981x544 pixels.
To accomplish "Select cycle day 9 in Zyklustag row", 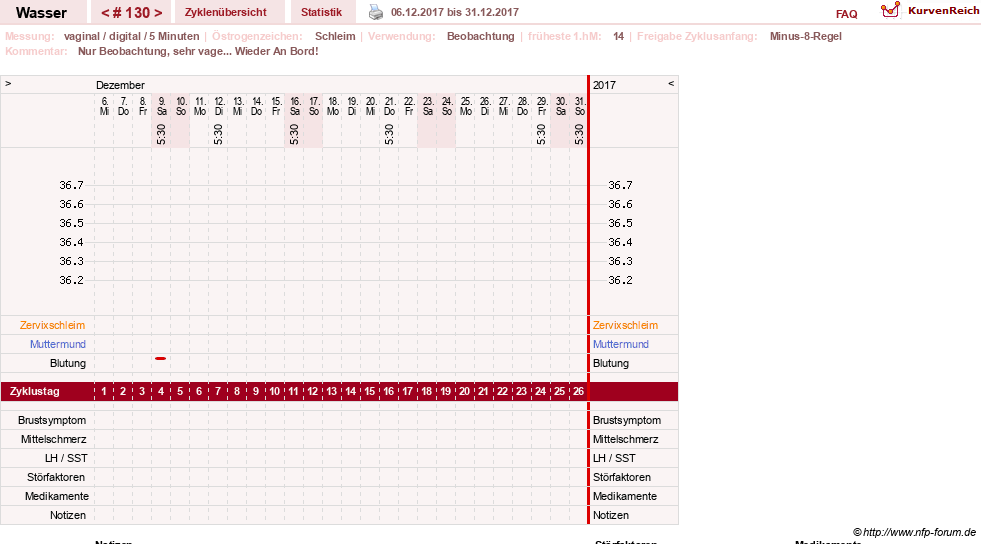I will pyautogui.click(x=255, y=391).
